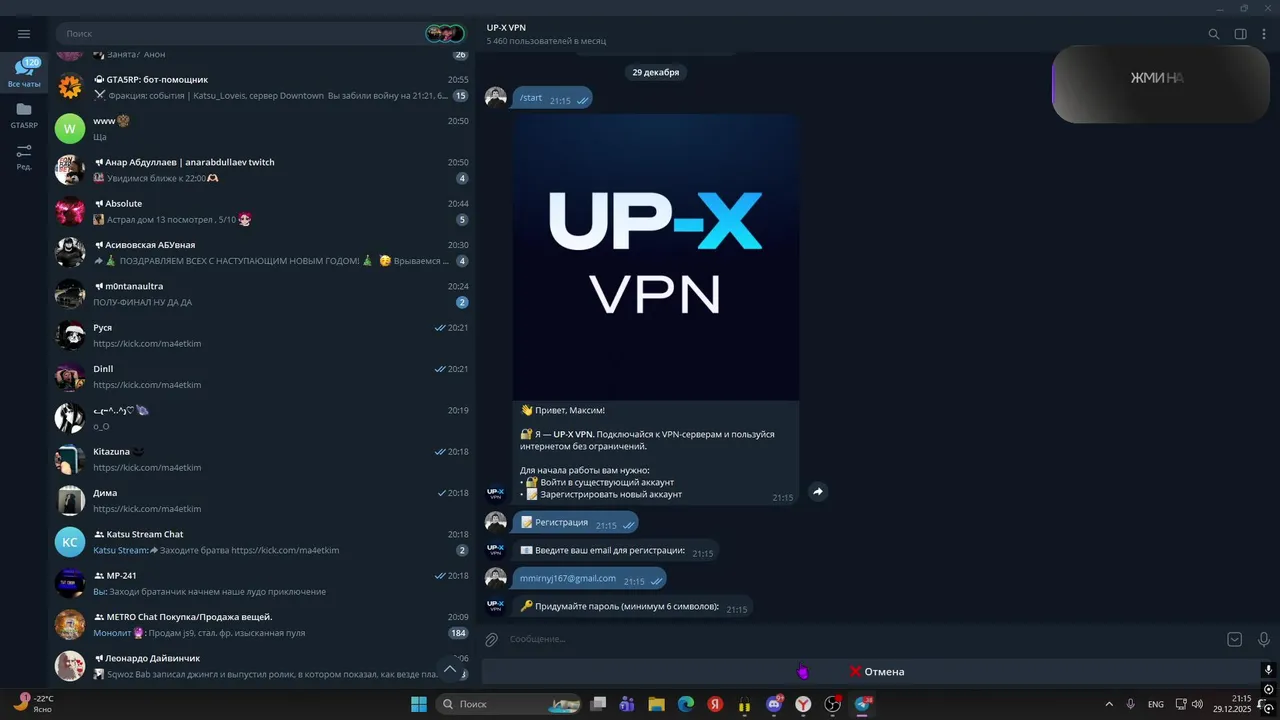Open Task View on the taskbar

pyautogui.click(x=598, y=704)
